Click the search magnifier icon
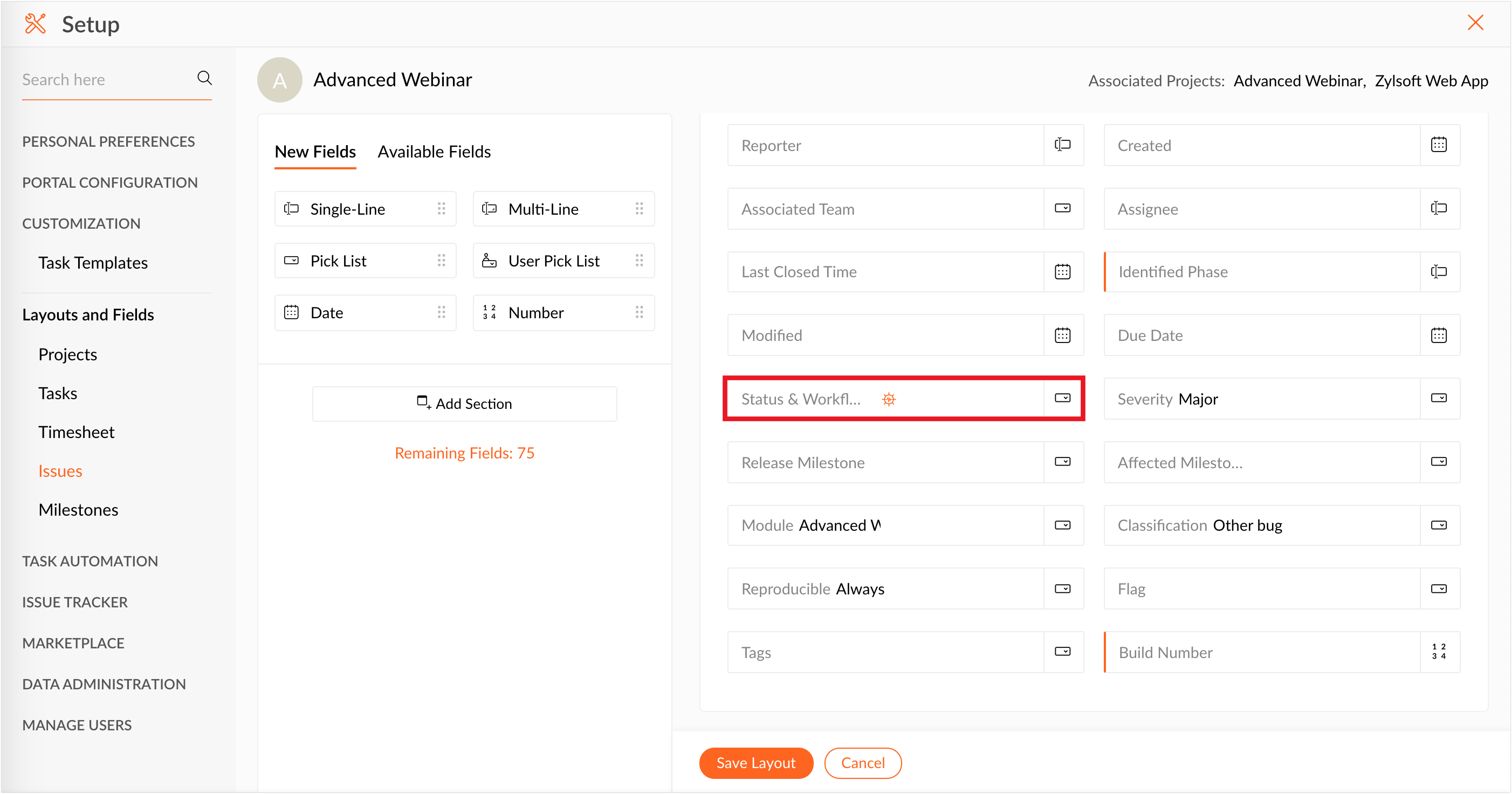Viewport: 1512px width, 794px height. 204,78
